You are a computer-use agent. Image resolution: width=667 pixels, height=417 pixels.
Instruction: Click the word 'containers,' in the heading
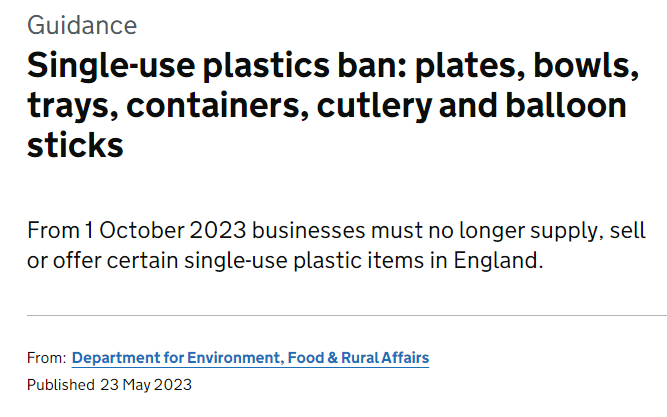tap(217, 106)
